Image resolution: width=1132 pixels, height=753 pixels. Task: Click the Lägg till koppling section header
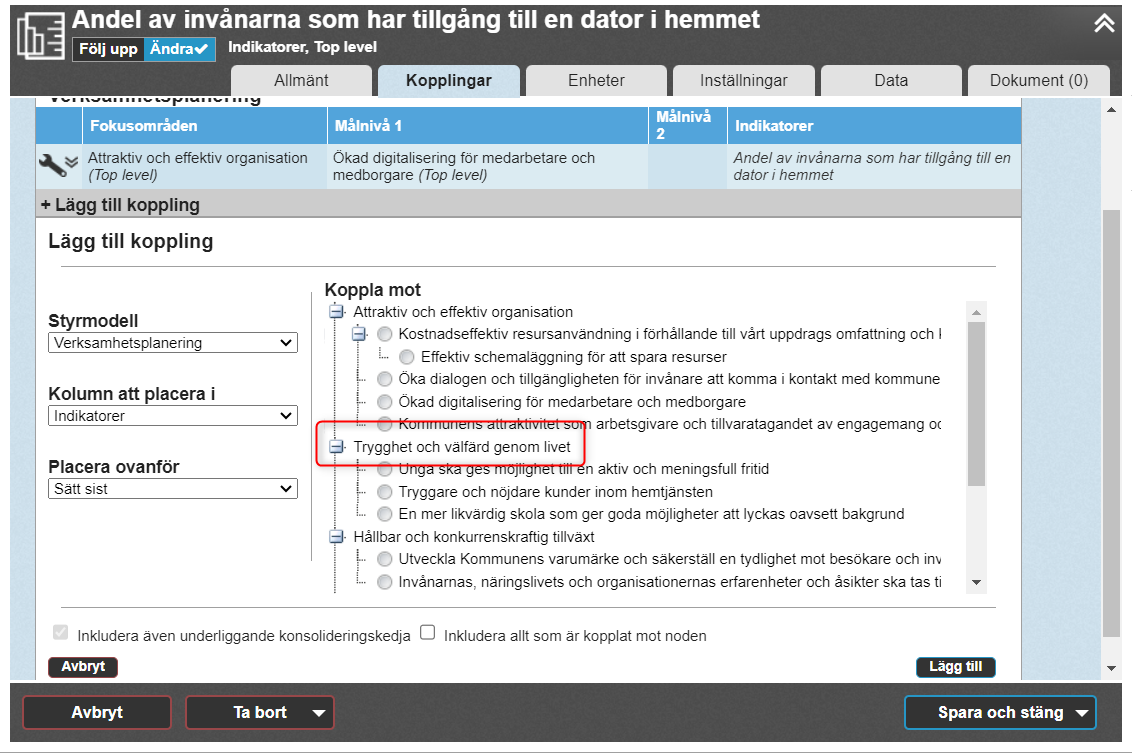pyautogui.click(x=528, y=205)
